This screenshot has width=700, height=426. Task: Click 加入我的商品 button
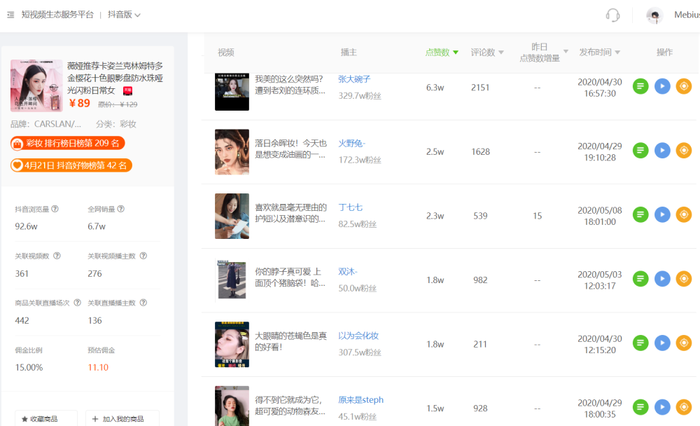(x=122, y=418)
